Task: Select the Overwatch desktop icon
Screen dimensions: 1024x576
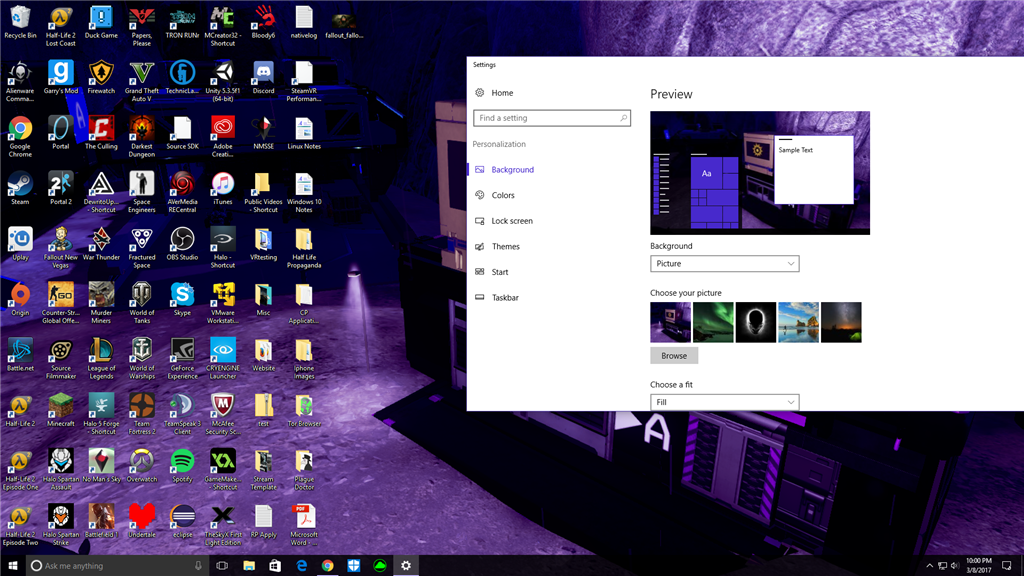Action: [142, 466]
